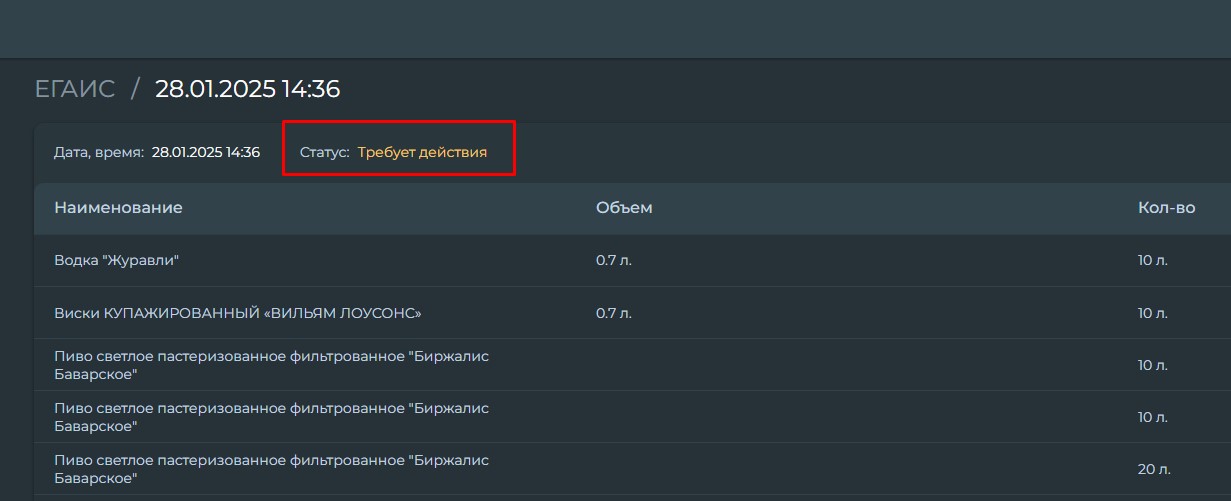Select the Виски ВИЛЬЯМ ЛОУСОНС row
The height and width of the screenshot is (501, 1231).
pyautogui.click(x=632, y=313)
